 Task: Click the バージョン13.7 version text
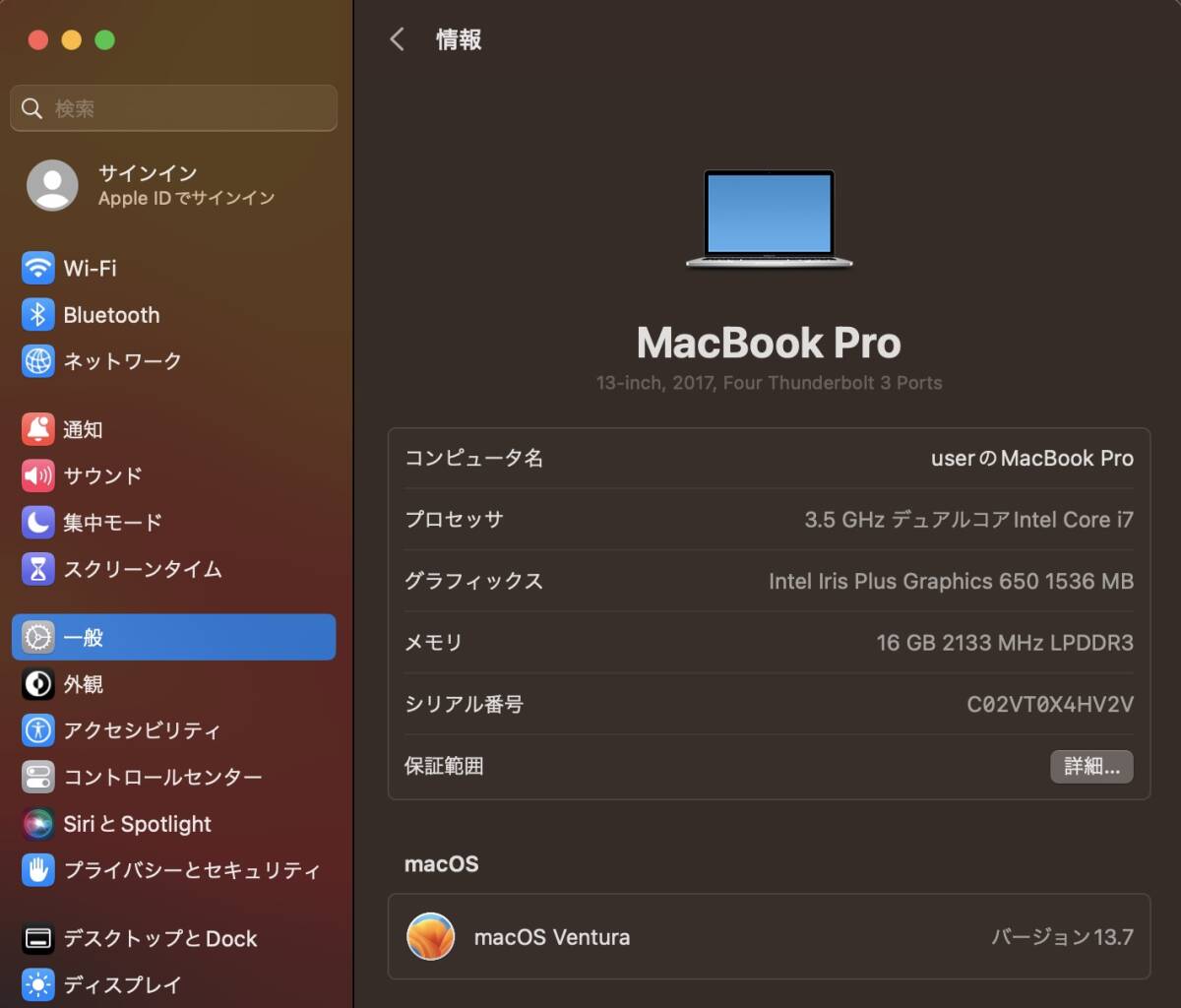[x=1062, y=937]
